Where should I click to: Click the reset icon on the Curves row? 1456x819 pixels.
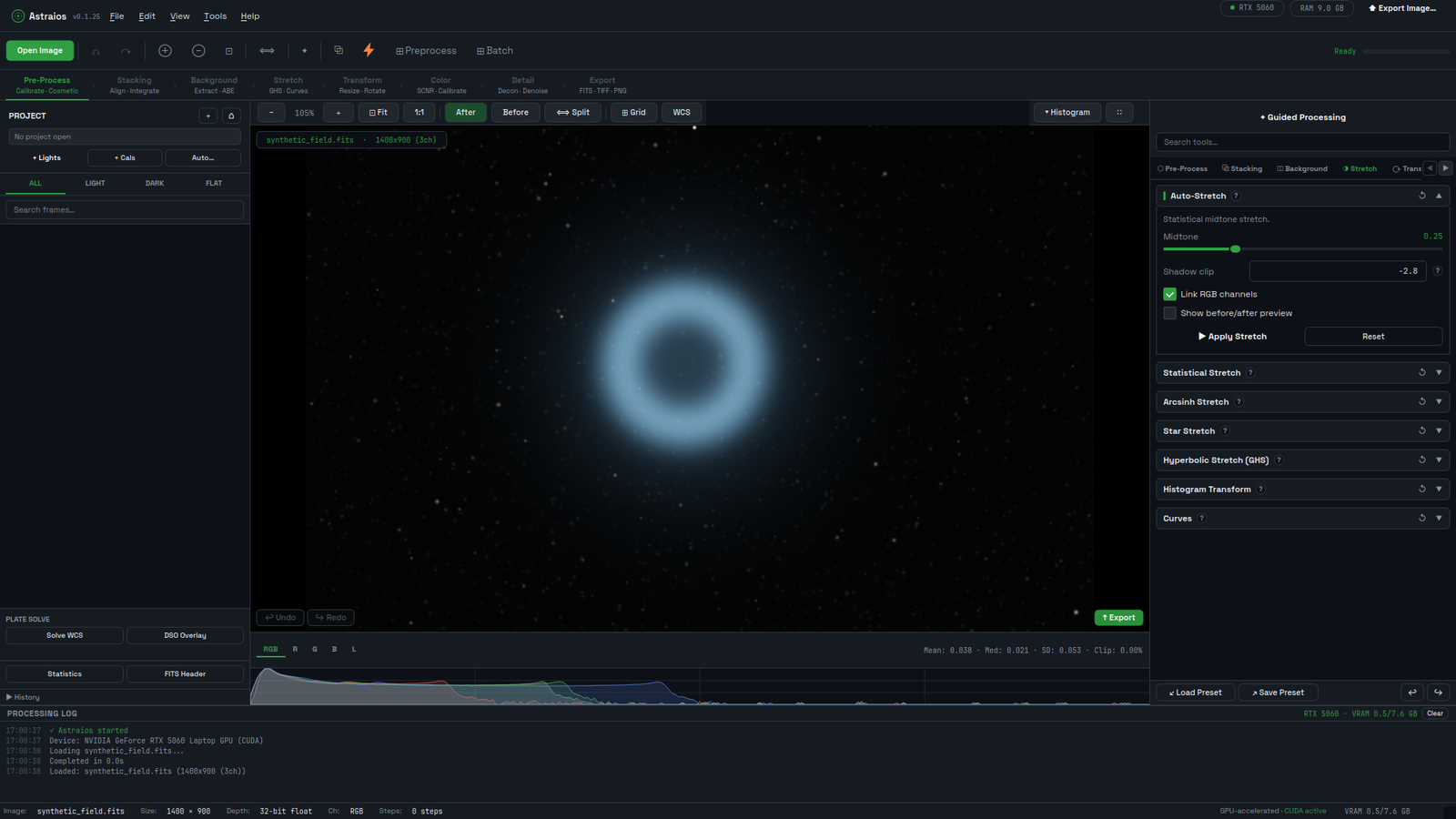[1422, 519]
